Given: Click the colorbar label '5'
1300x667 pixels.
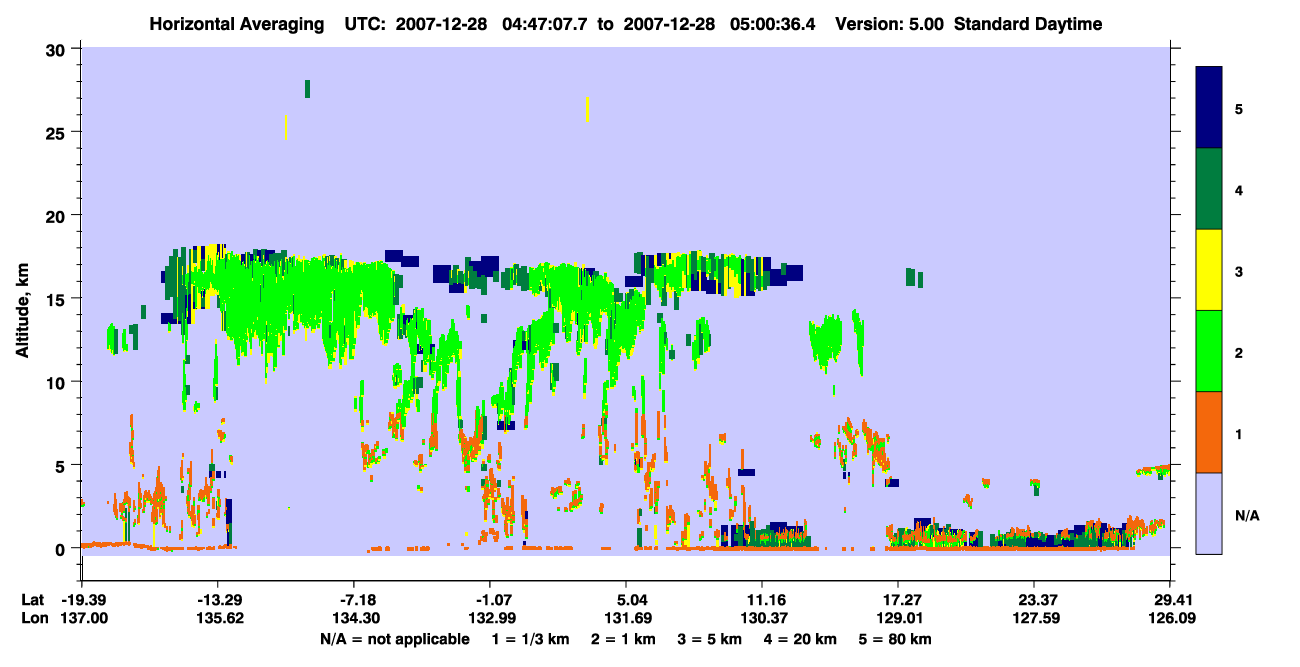Looking at the screenshot, I should tap(1239, 108).
